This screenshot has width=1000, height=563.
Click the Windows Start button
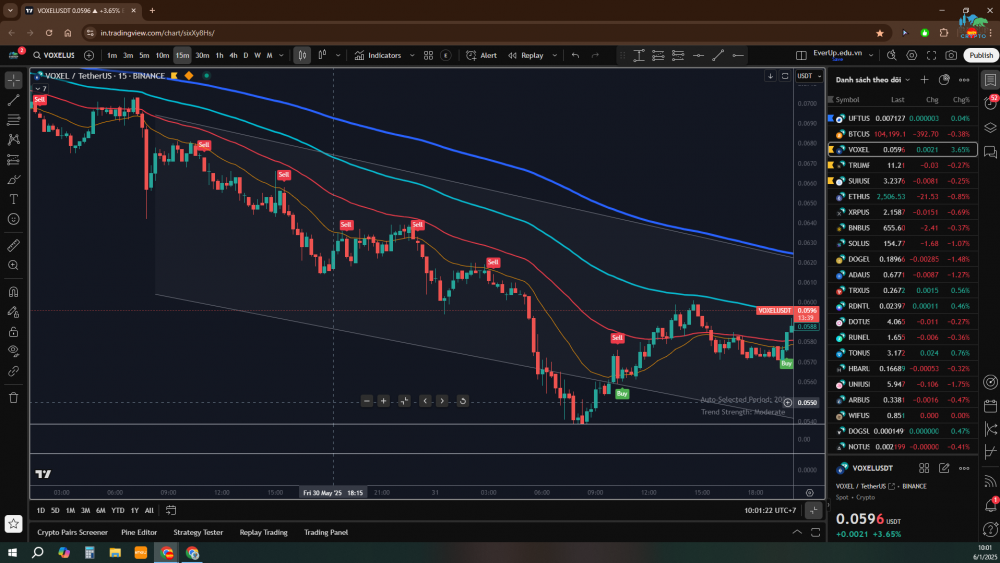pyautogui.click(x=12, y=552)
